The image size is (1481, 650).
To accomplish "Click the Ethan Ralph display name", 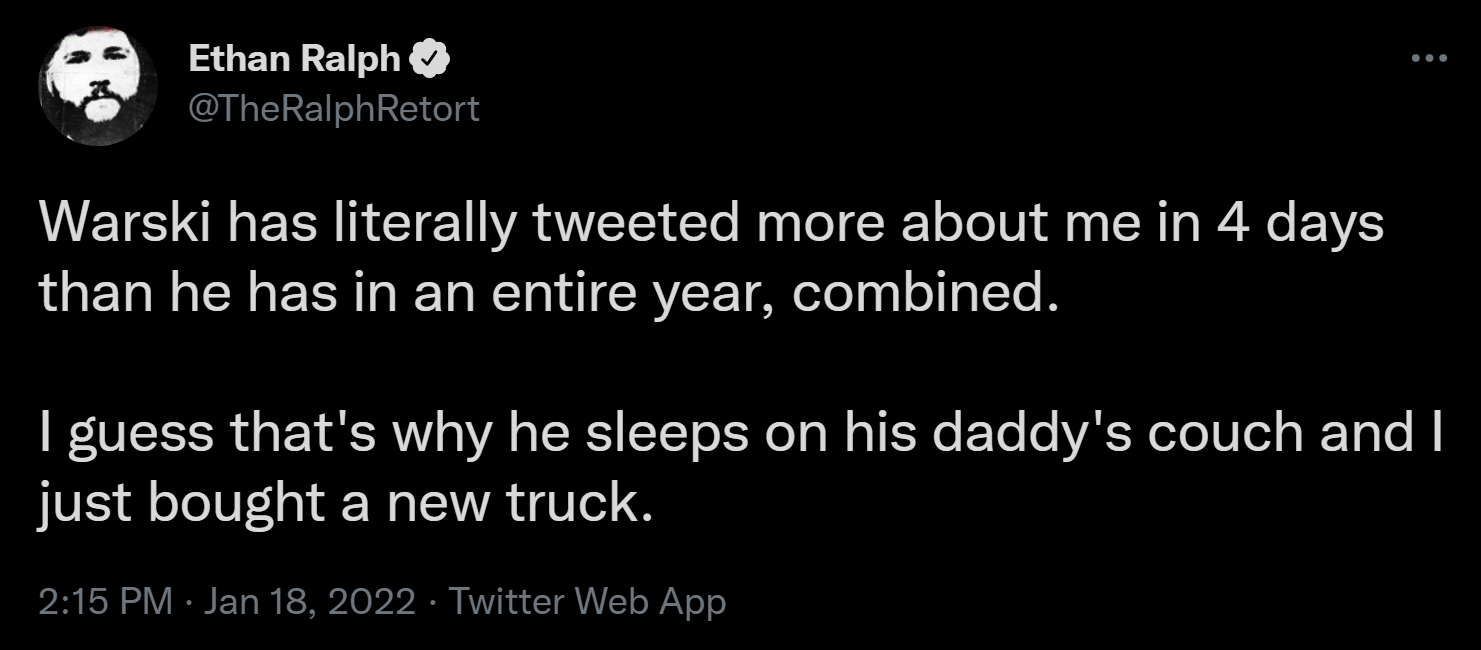I will [x=294, y=60].
